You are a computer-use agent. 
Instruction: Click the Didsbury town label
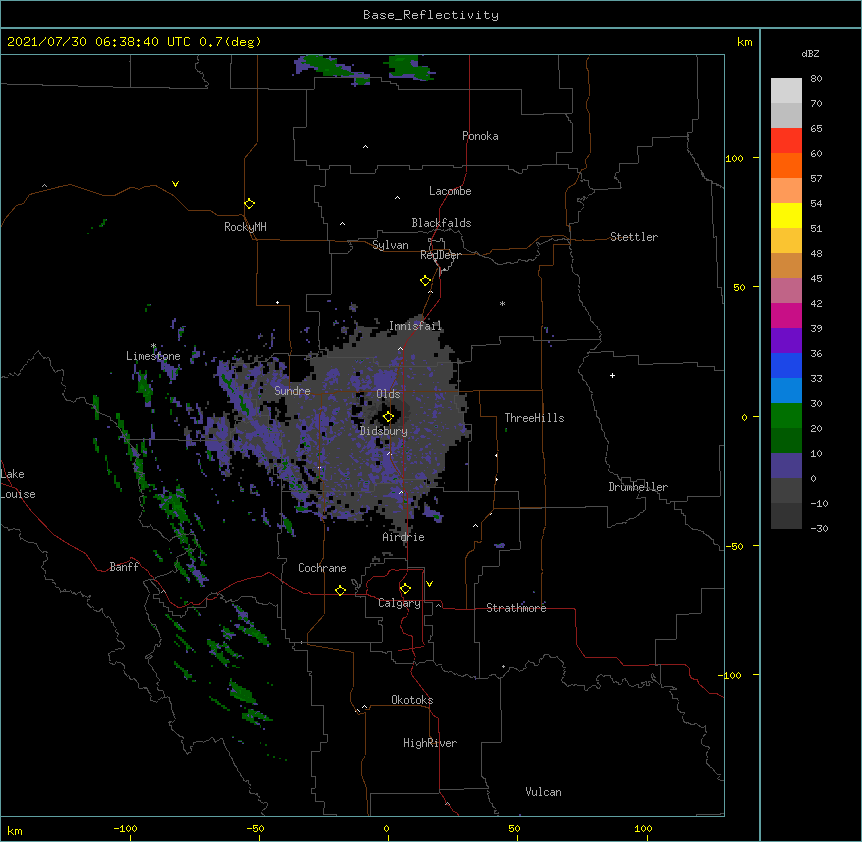tap(384, 431)
